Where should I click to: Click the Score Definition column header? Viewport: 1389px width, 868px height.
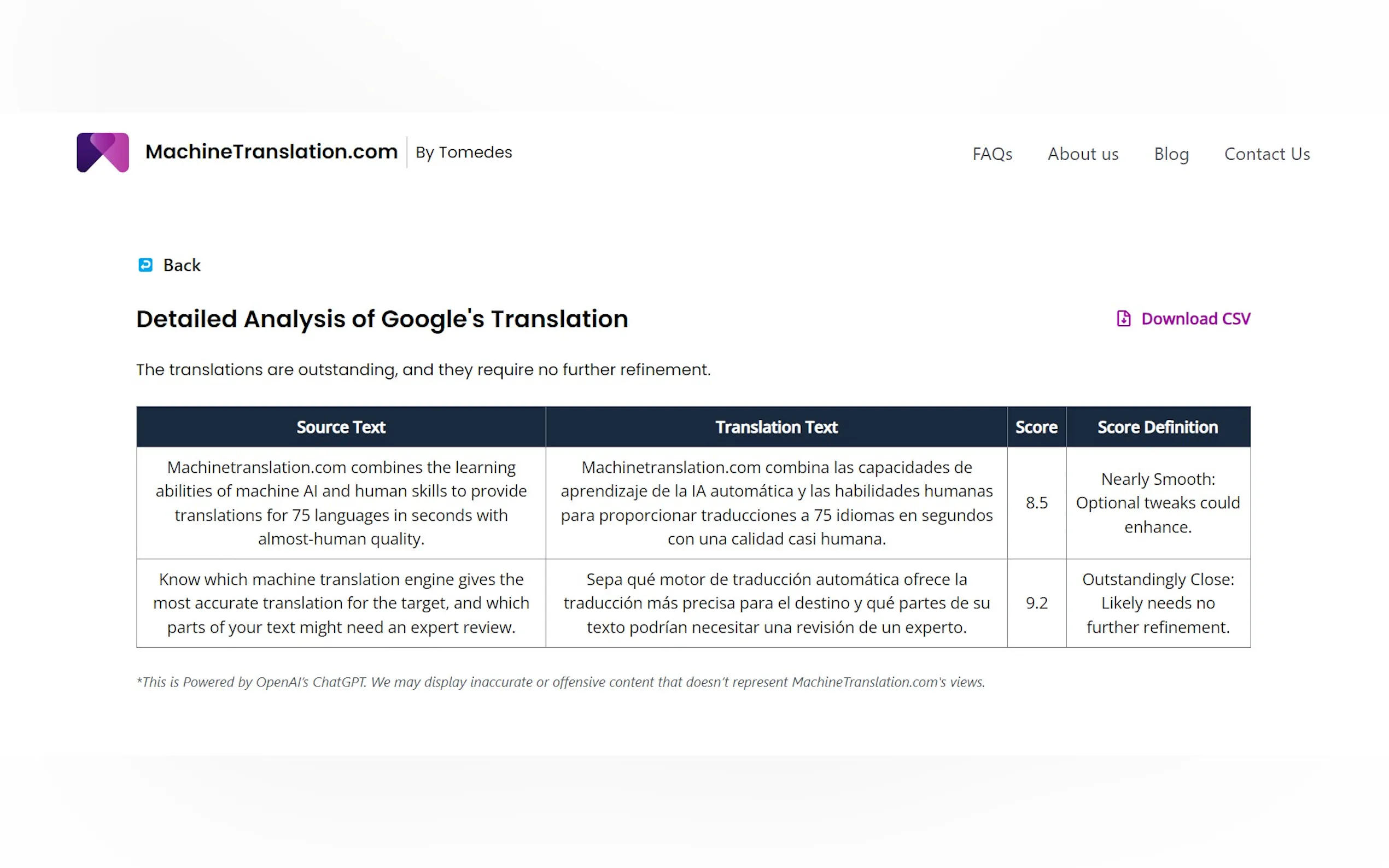pos(1157,427)
